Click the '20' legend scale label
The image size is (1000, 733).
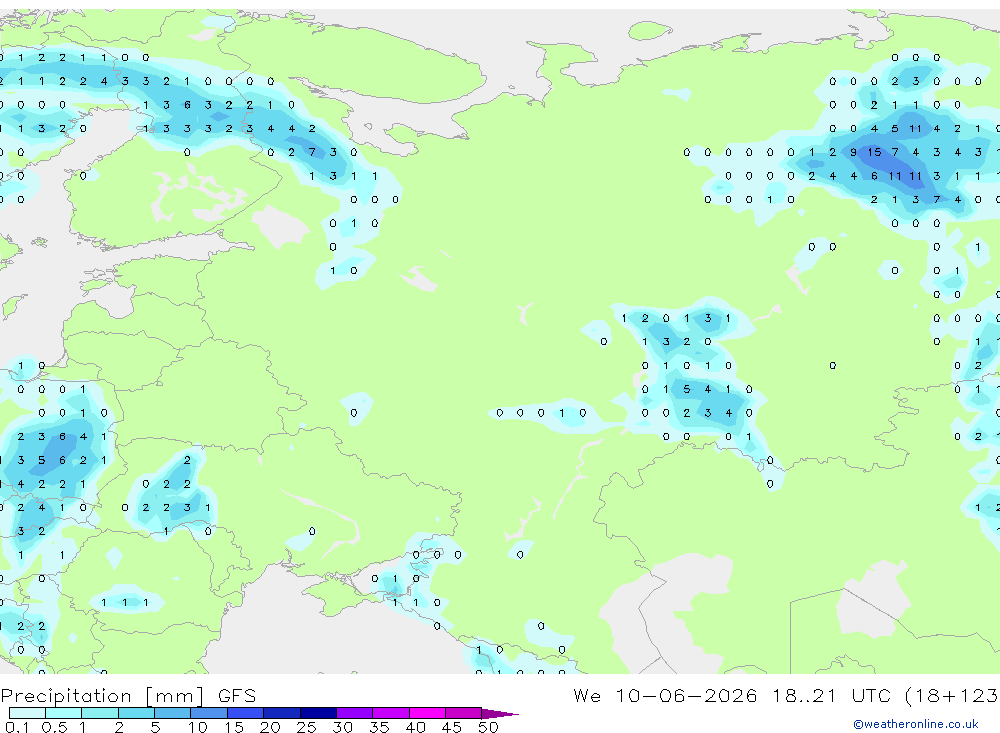270,727
